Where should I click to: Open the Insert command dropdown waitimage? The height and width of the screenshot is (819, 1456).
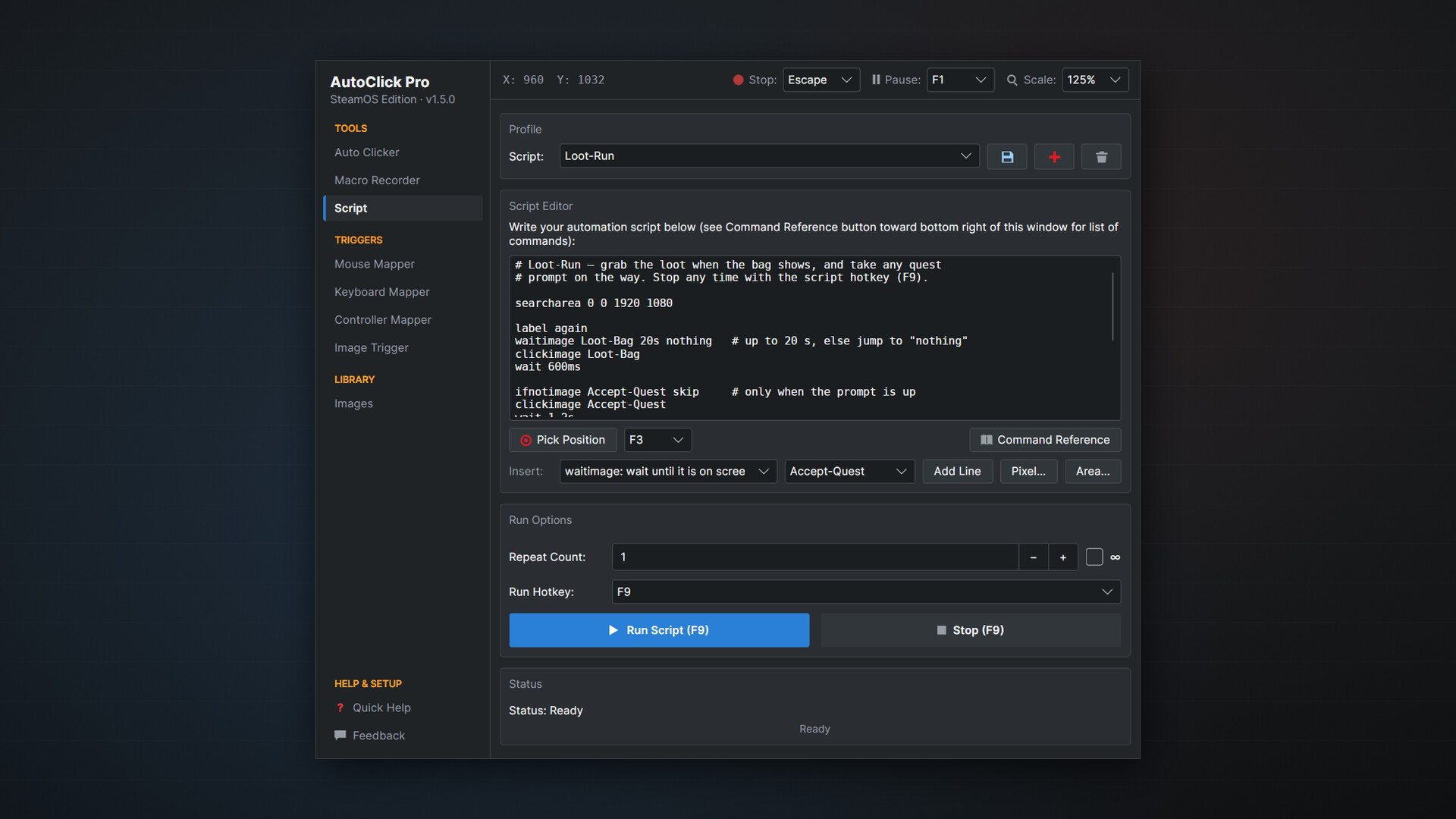click(668, 472)
